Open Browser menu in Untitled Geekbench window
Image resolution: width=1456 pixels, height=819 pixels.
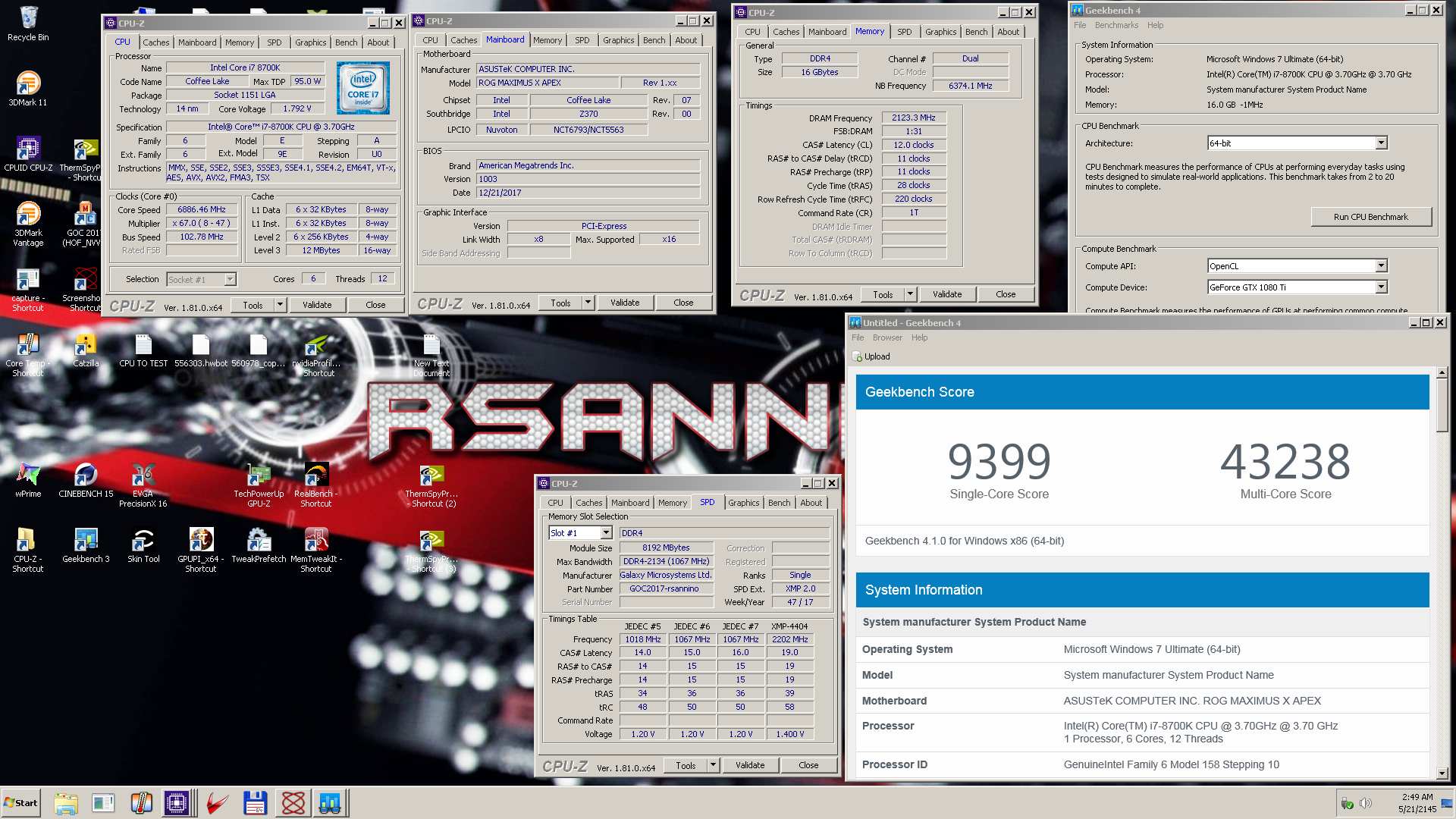tap(887, 338)
